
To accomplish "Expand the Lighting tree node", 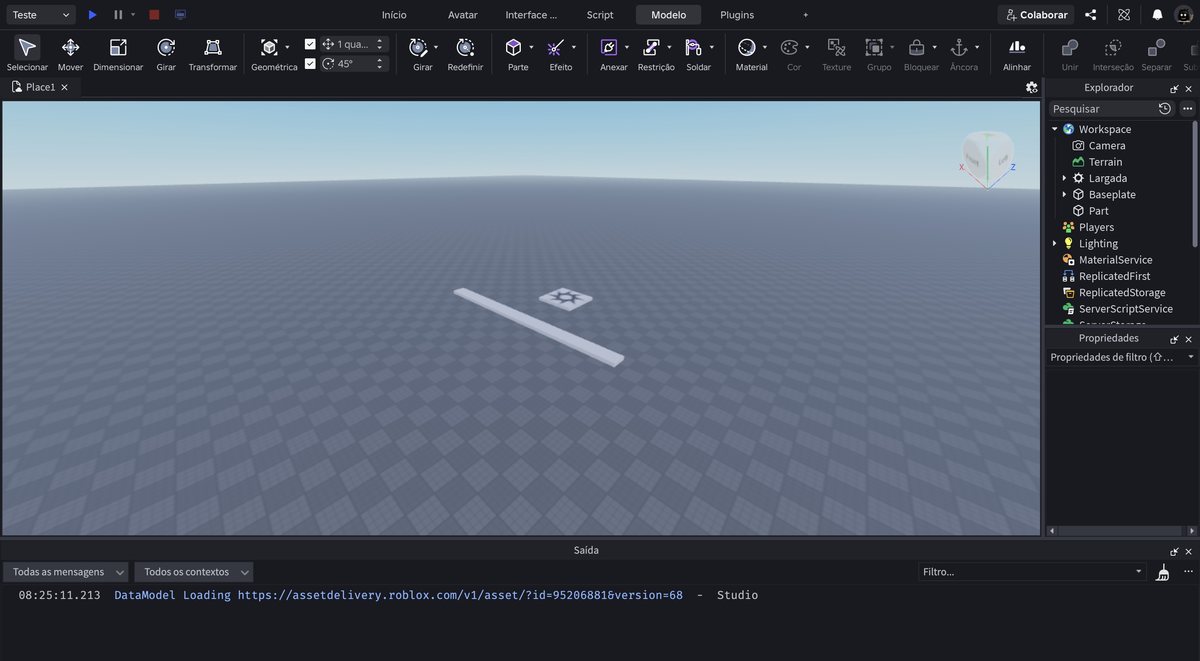I will pos(1055,243).
